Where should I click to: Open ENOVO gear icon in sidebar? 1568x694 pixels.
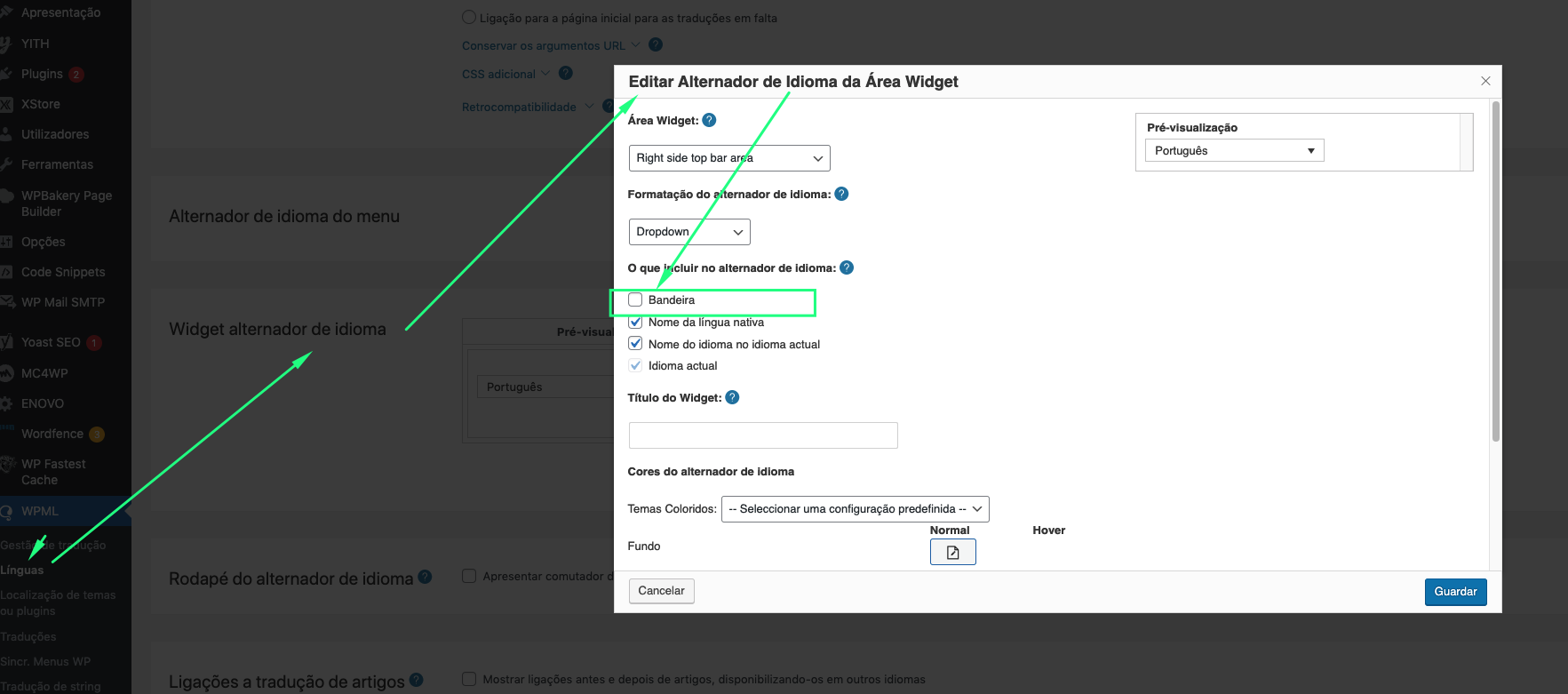[6, 403]
